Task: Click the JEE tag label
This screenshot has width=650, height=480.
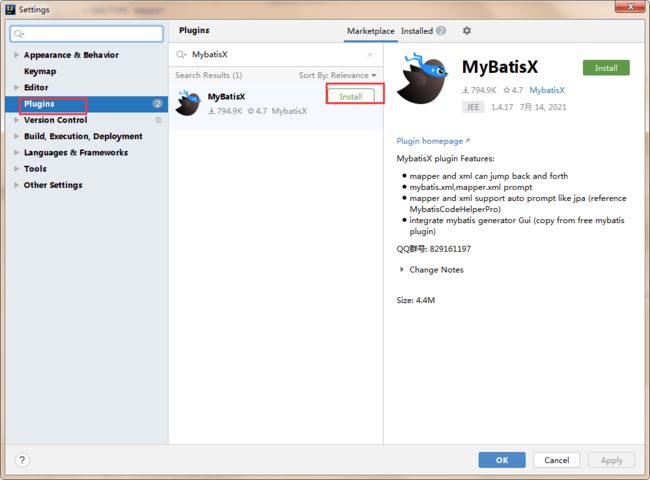Action: pyautogui.click(x=473, y=107)
